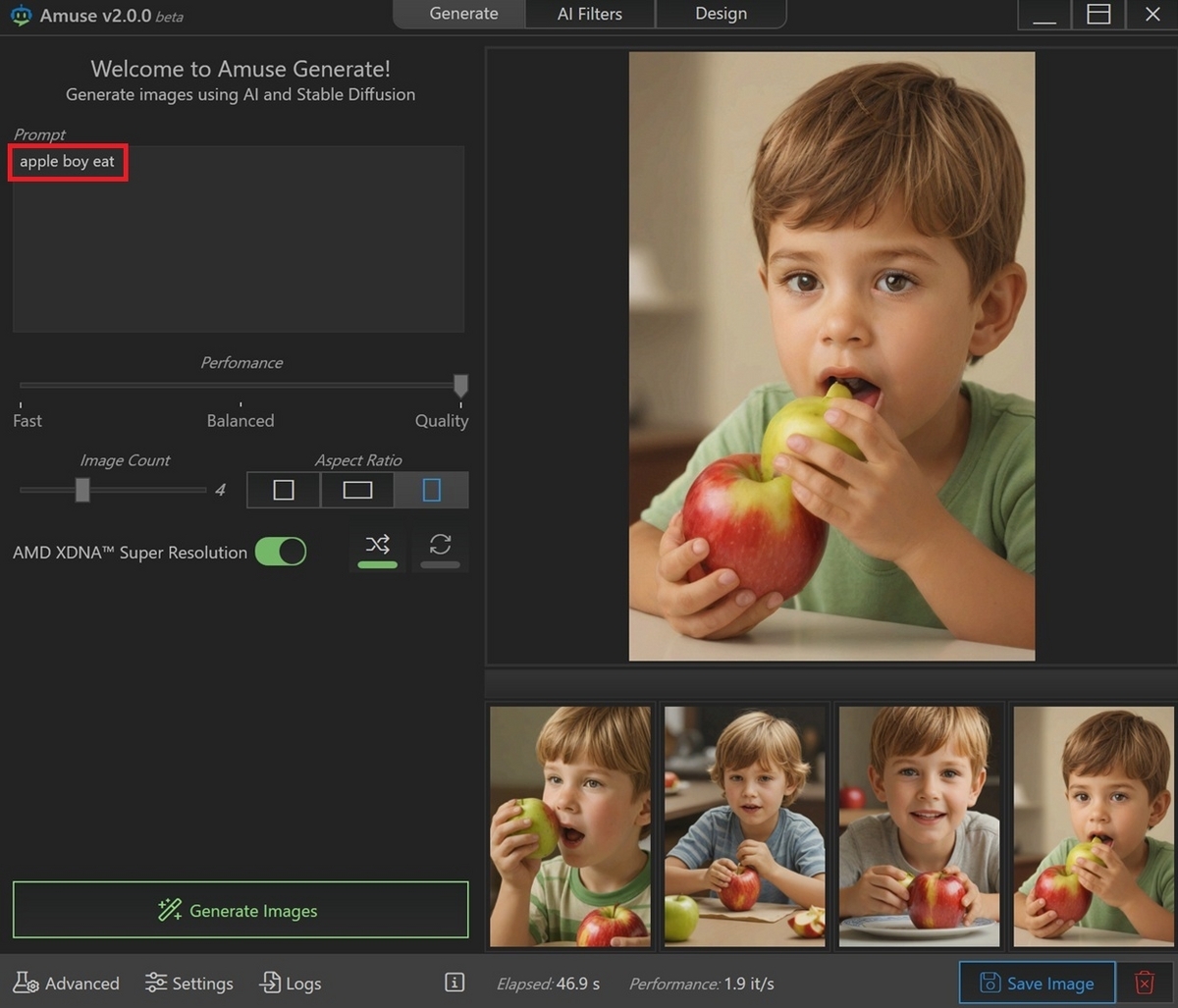The image size is (1178, 1008).
Task: Click the Image Count slider handle
Action: pyautogui.click(x=82, y=489)
